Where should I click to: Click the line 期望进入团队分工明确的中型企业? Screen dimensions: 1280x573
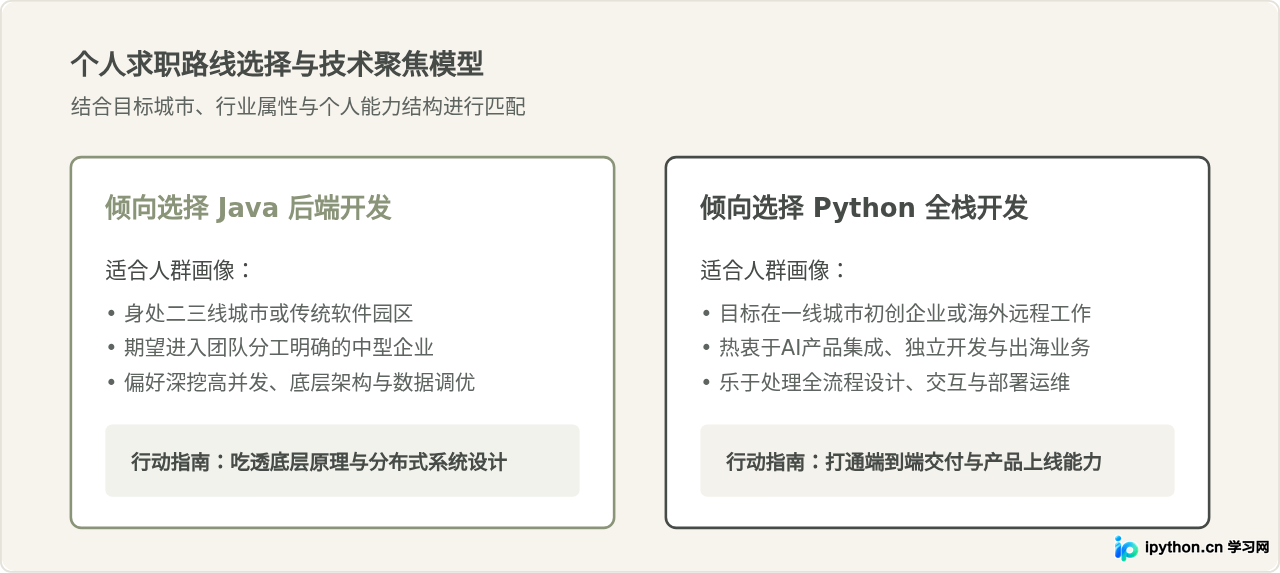coord(270,348)
